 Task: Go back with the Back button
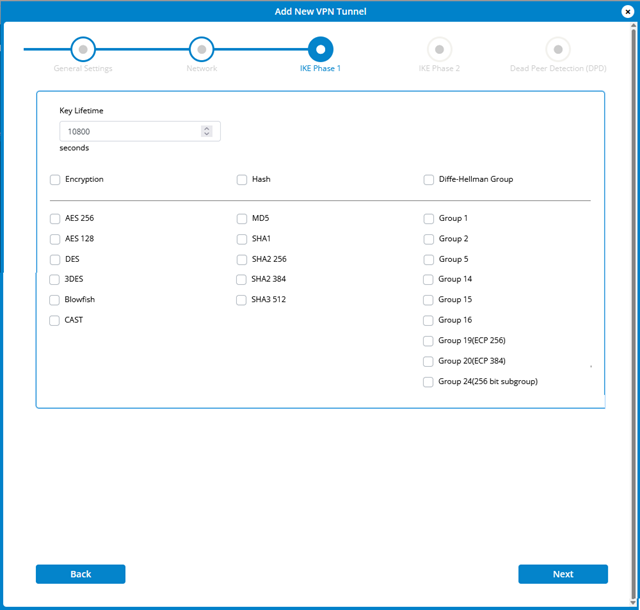pyautogui.click(x=80, y=574)
